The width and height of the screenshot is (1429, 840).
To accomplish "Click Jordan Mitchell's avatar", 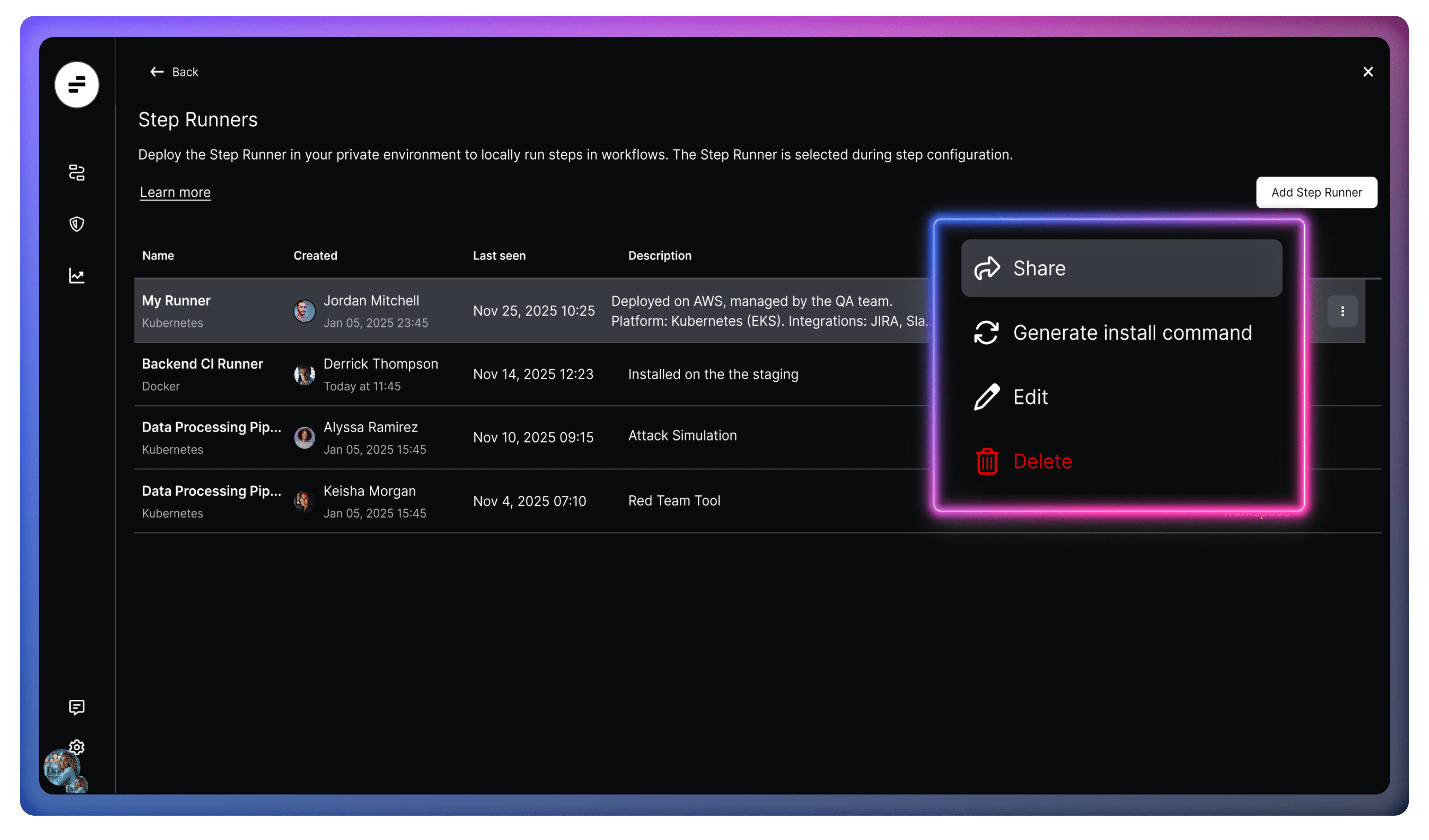I will (304, 311).
